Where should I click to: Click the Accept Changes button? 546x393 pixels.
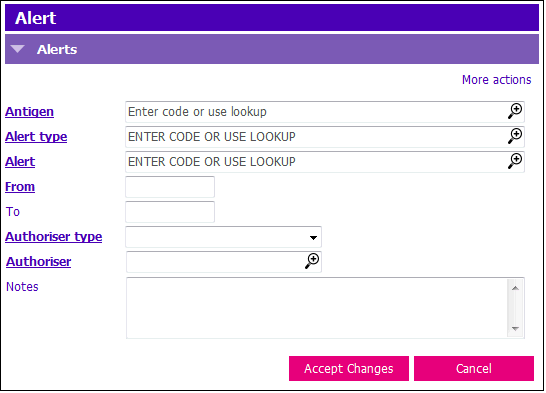349,368
